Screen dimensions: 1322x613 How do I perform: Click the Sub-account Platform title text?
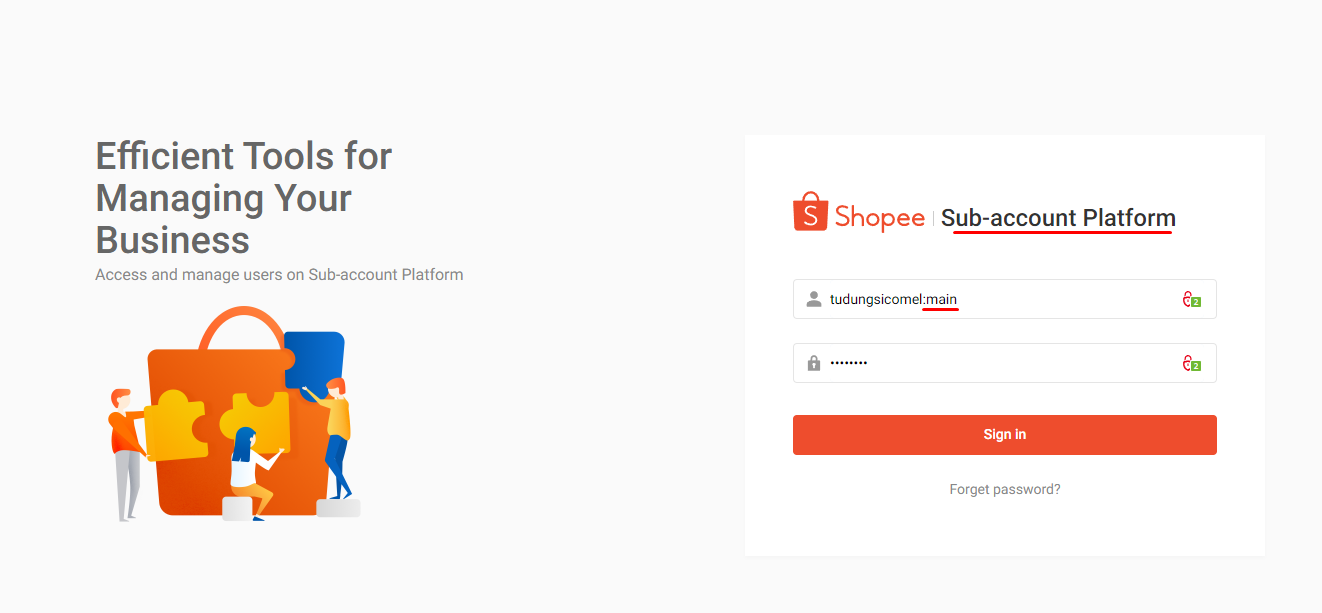1058,218
